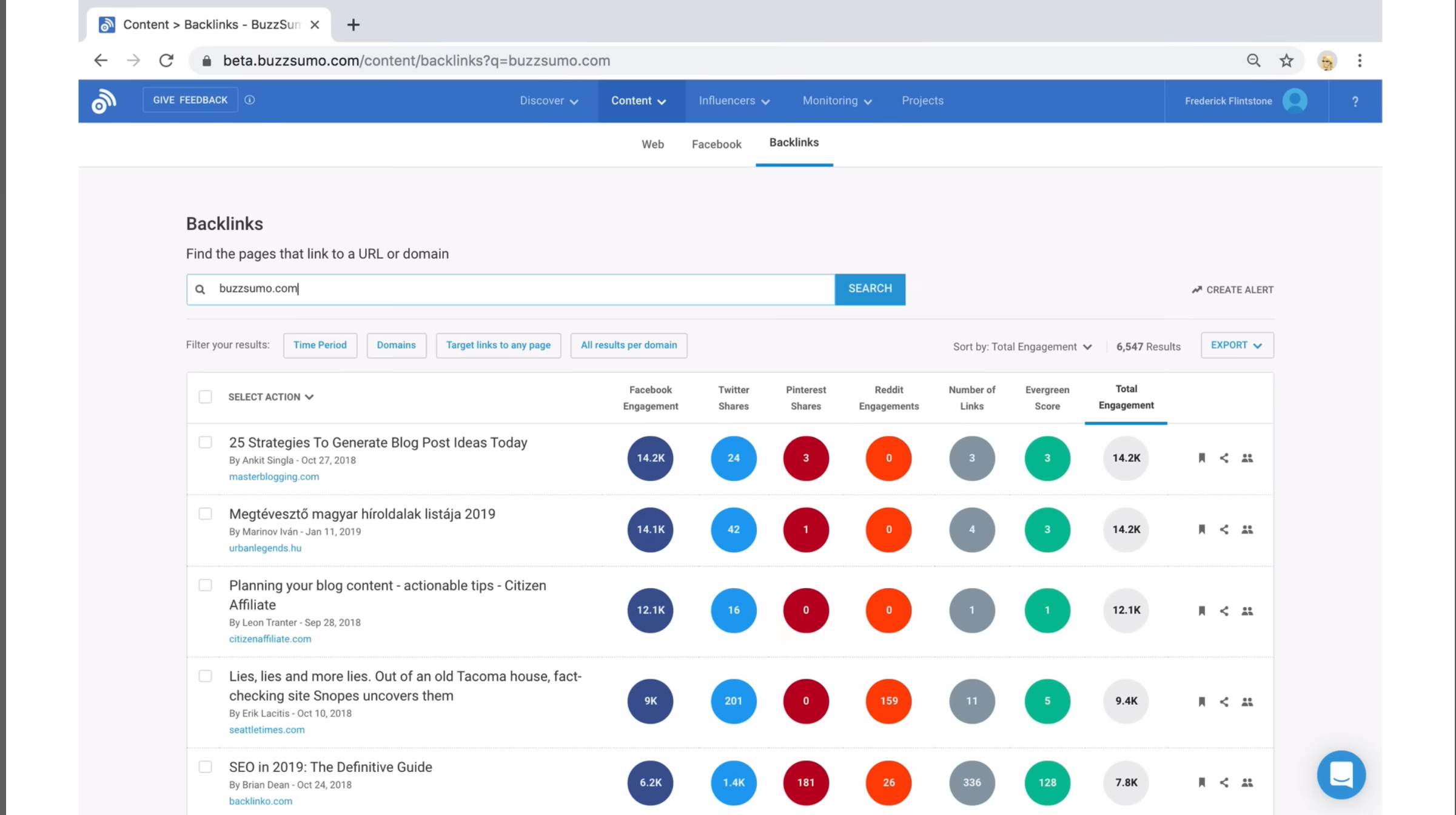The image size is (1456, 815).
Task: Click the BuzzSumo logo icon
Action: click(104, 101)
